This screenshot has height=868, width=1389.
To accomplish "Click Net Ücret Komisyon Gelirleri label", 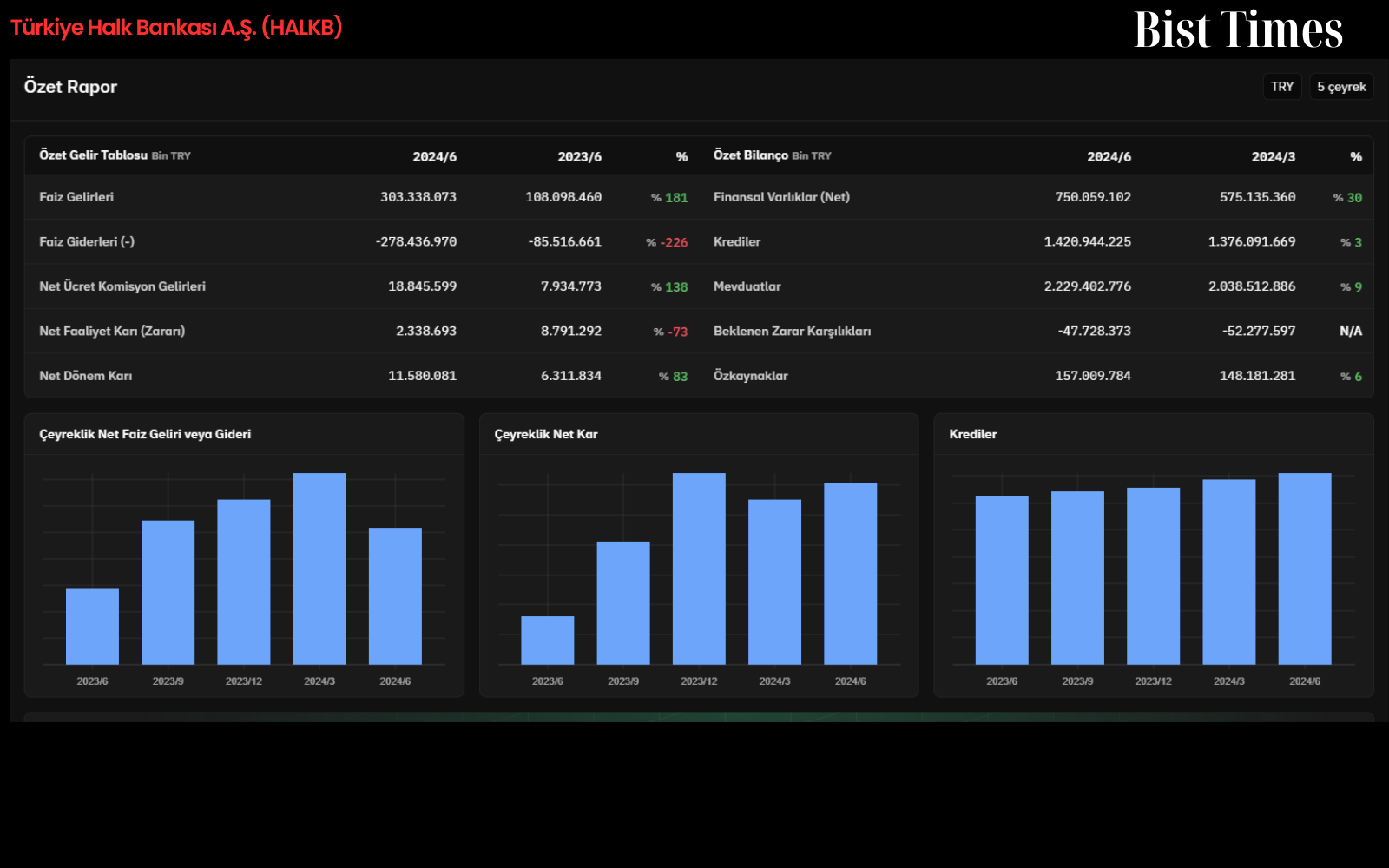I will coord(122,286).
